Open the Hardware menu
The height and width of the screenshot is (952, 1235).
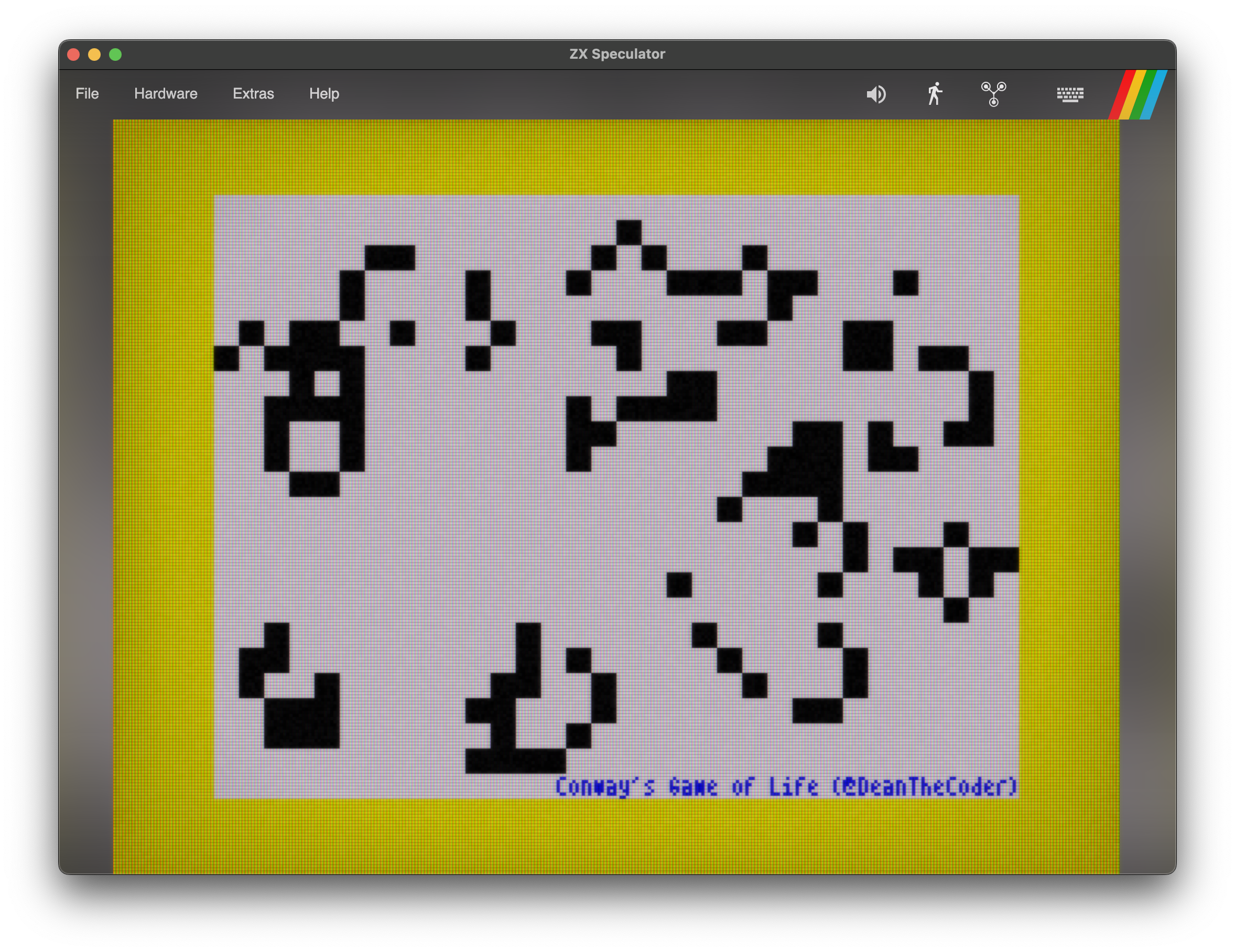166,94
